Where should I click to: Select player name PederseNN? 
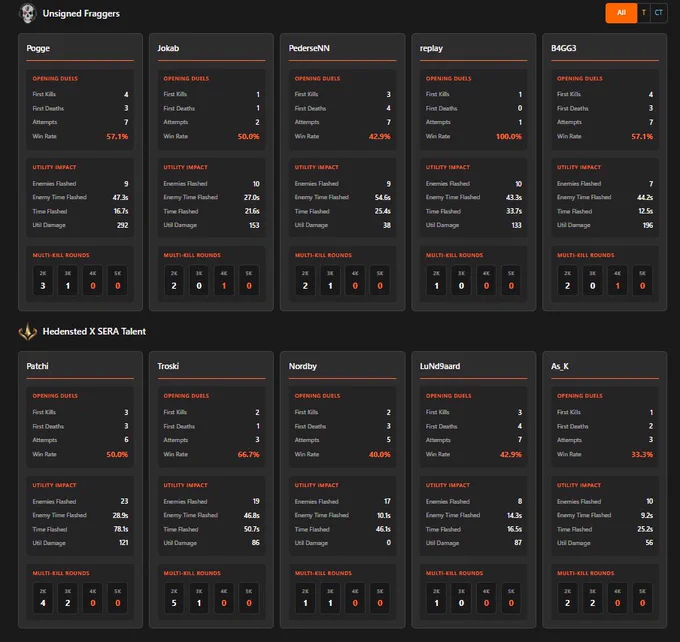309,48
